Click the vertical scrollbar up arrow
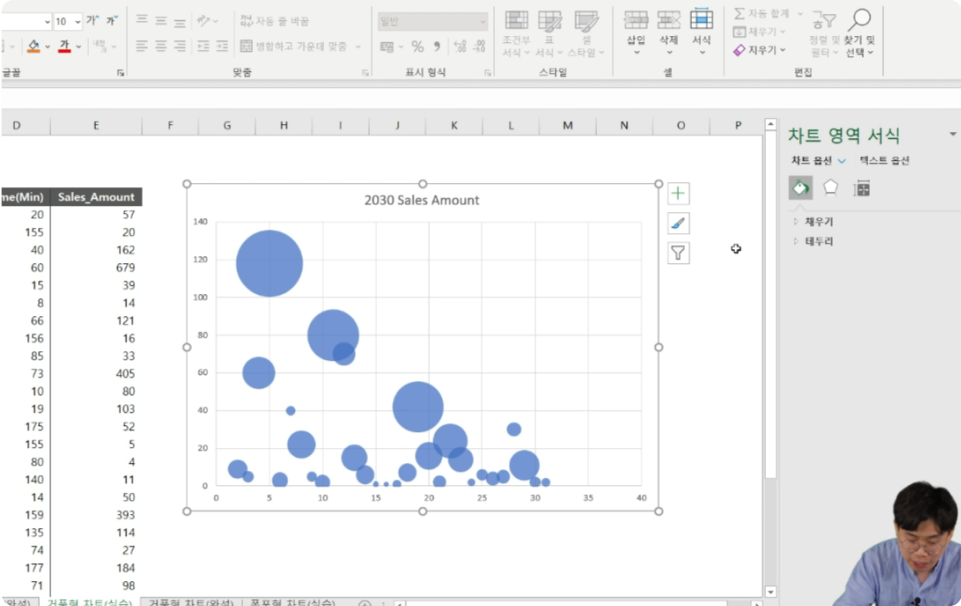 [x=771, y=124]
